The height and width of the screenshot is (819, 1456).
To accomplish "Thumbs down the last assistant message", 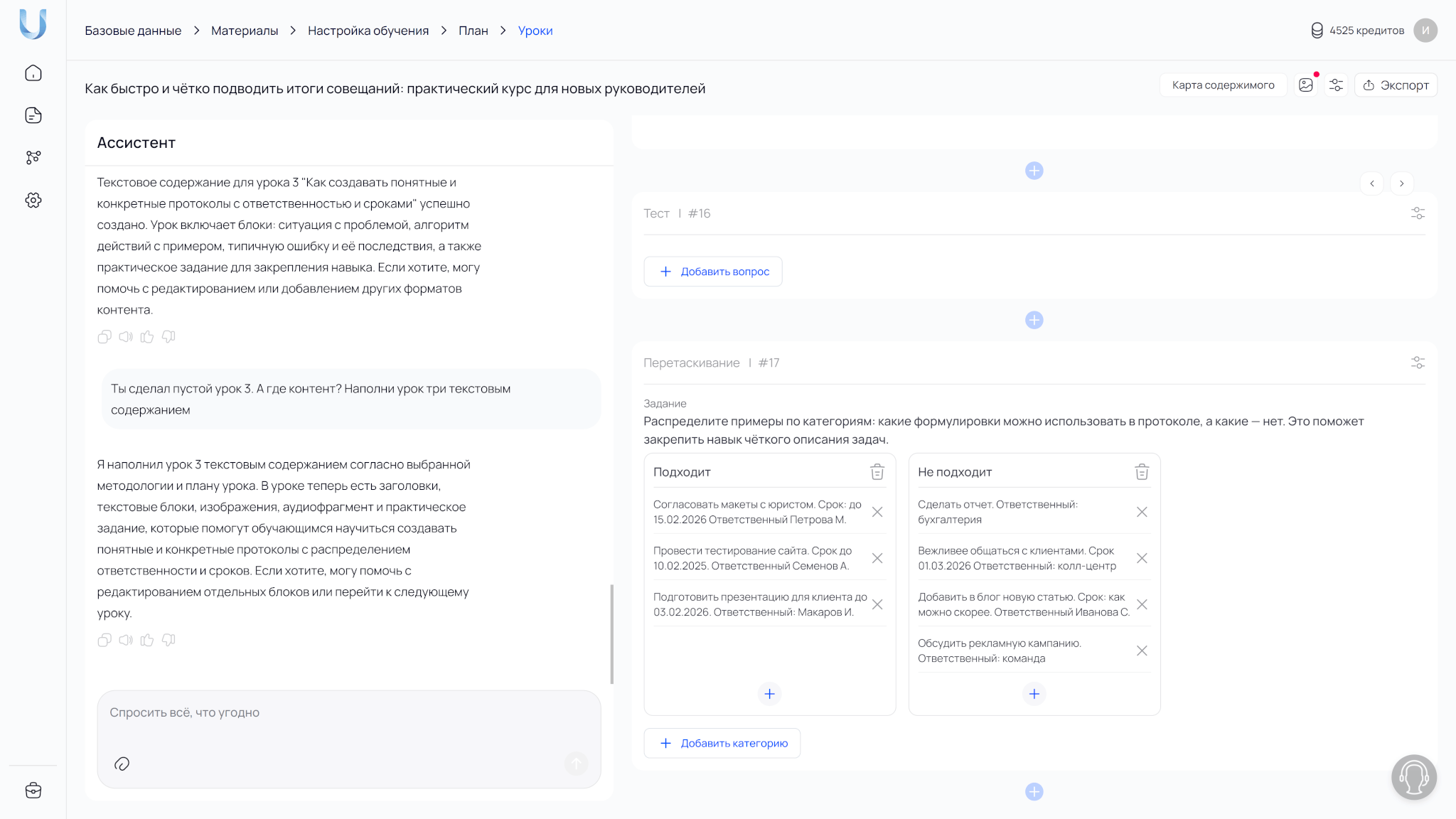I will pyautogui.click(x=168, y=640).
